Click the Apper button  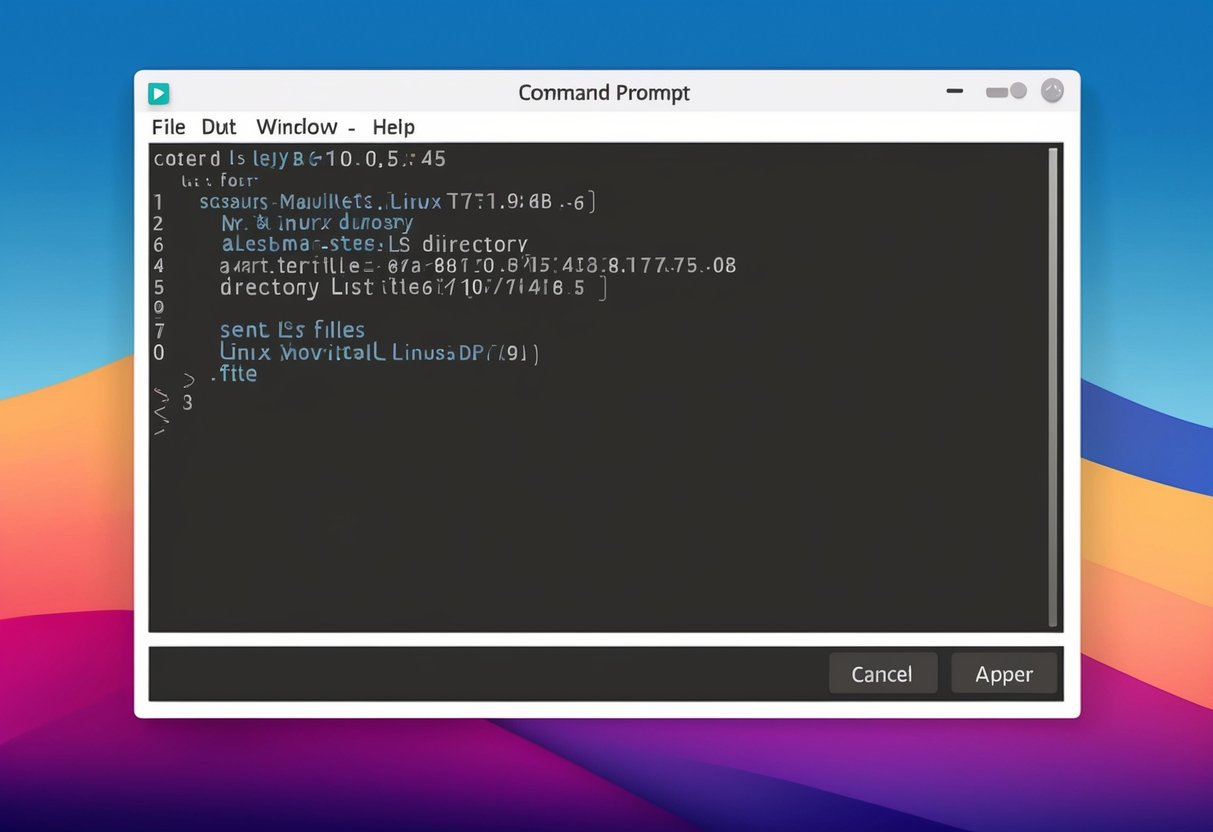(x=1003, y=673)
